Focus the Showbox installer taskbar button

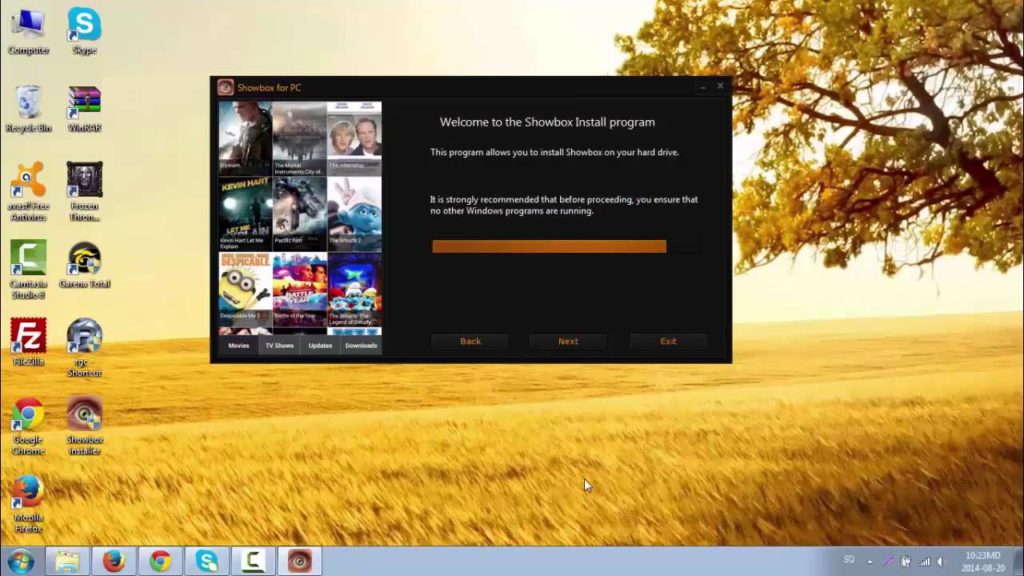pos(300,561)
